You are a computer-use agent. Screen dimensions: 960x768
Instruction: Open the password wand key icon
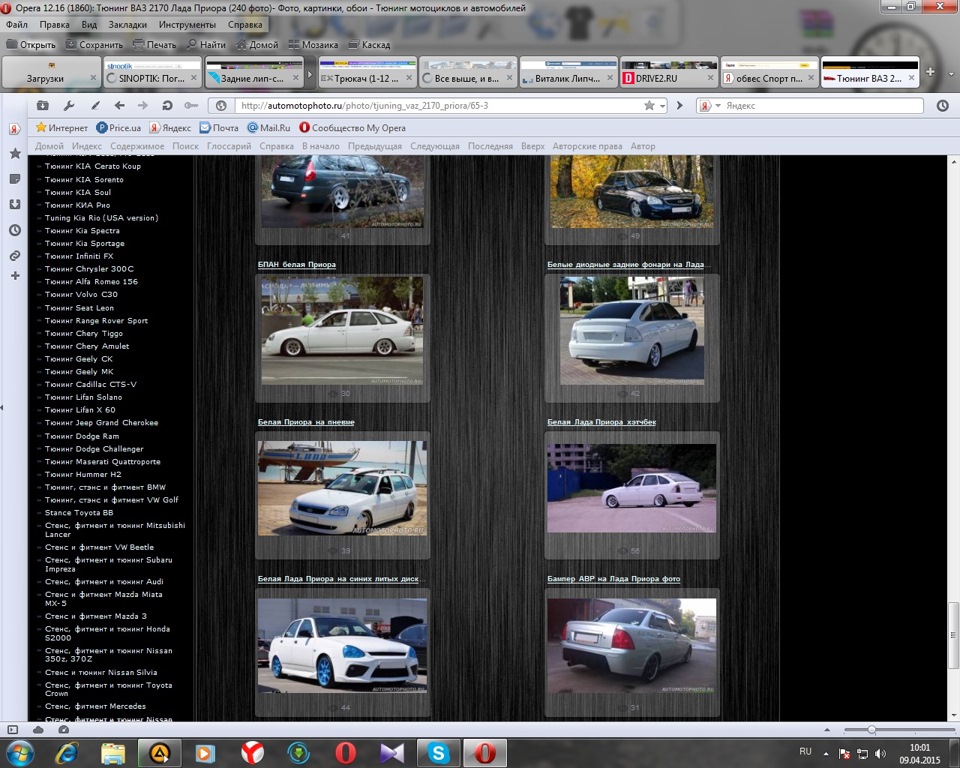(191, 106)
